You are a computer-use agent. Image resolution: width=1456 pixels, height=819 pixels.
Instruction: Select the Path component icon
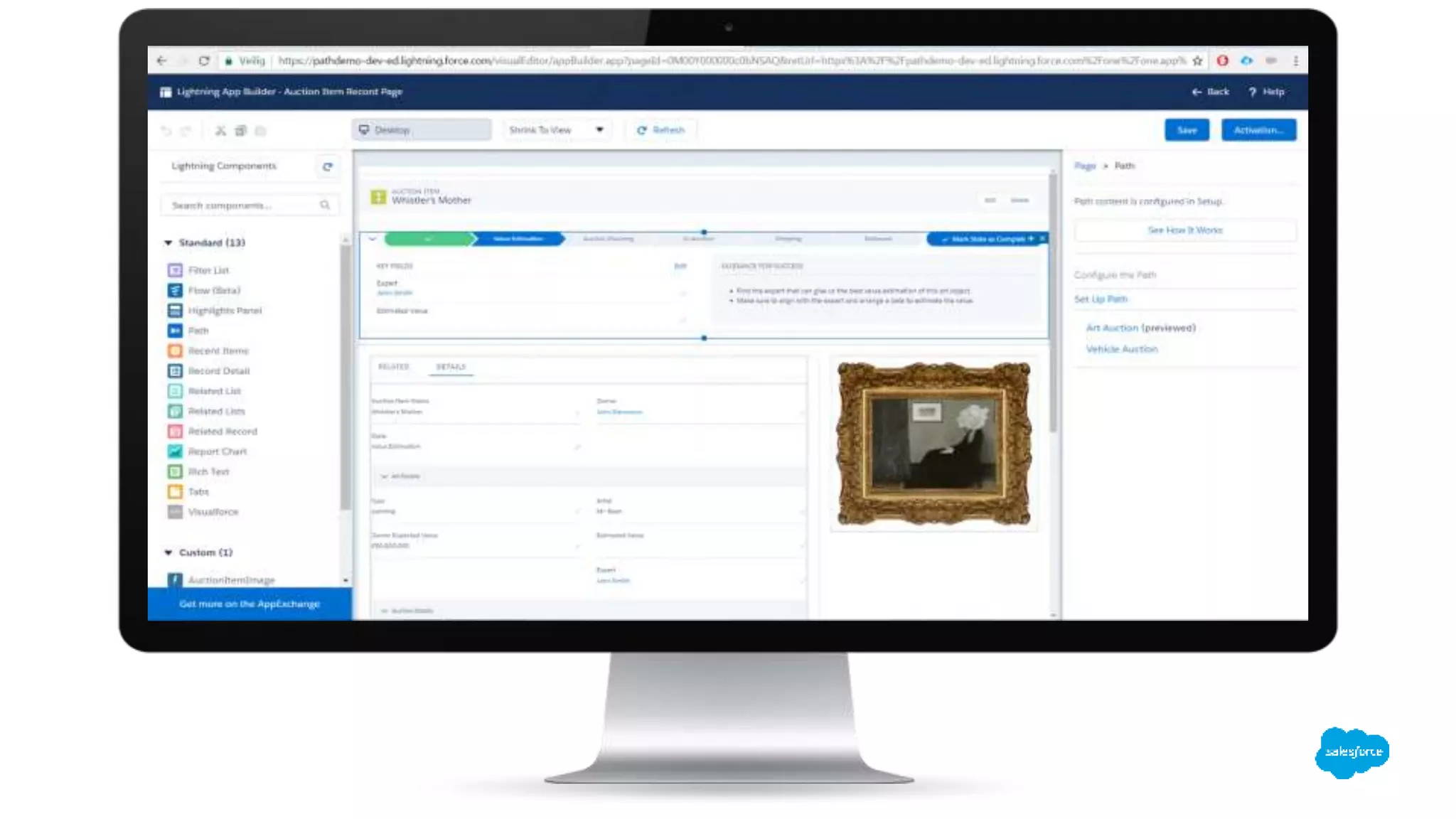click(x=175, y=331)
